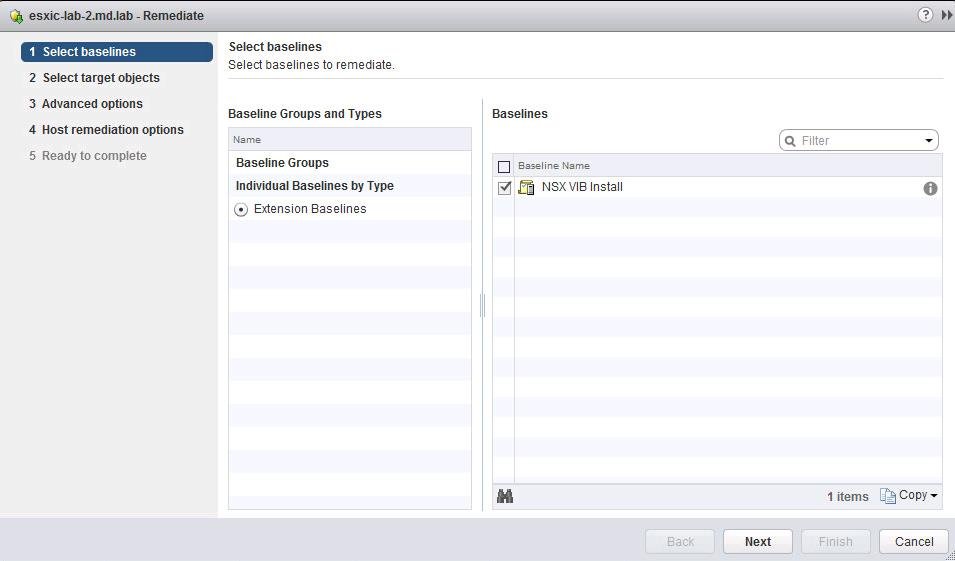955x561 pixels.
Task: Click the host icon in title bar
Action: pos(16,16)
